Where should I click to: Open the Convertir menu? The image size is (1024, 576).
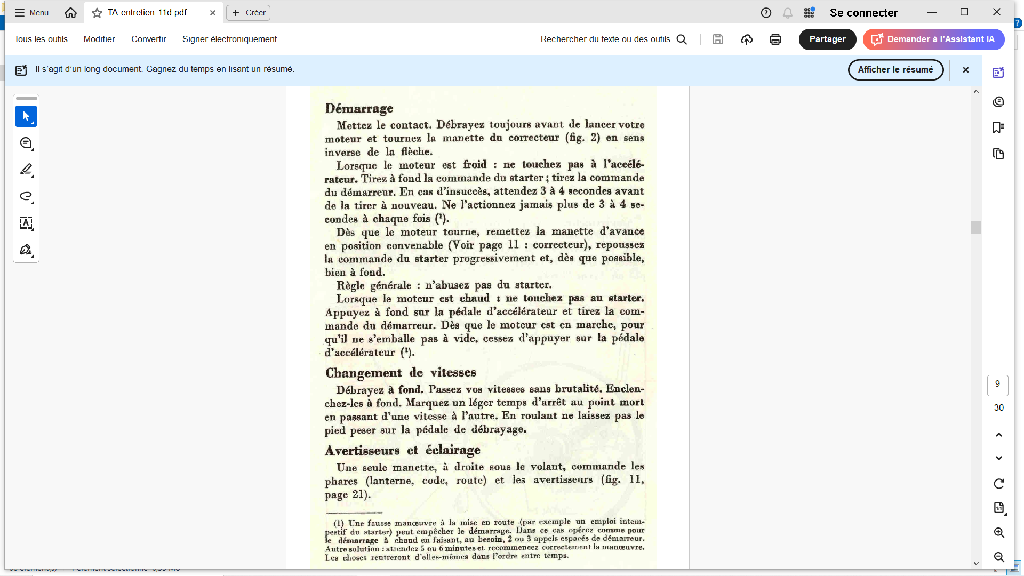coord(148,38)
